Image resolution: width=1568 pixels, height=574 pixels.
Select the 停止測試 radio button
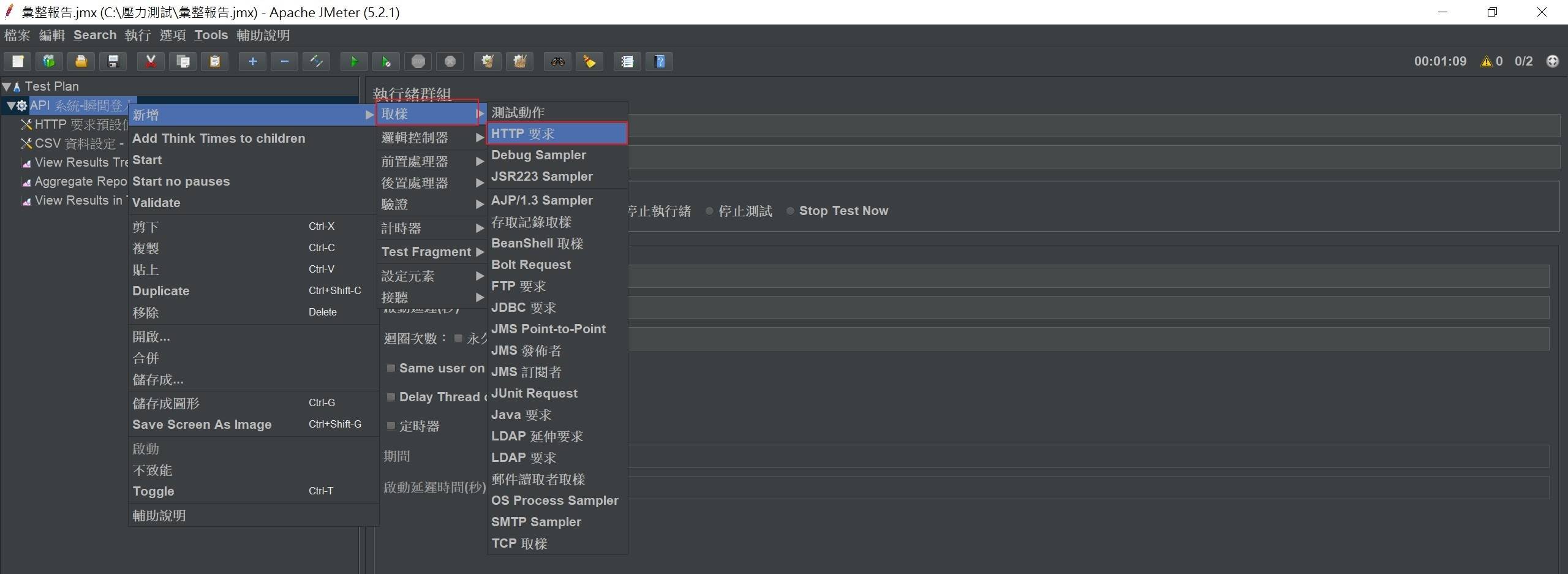click(x=709, y=211)
